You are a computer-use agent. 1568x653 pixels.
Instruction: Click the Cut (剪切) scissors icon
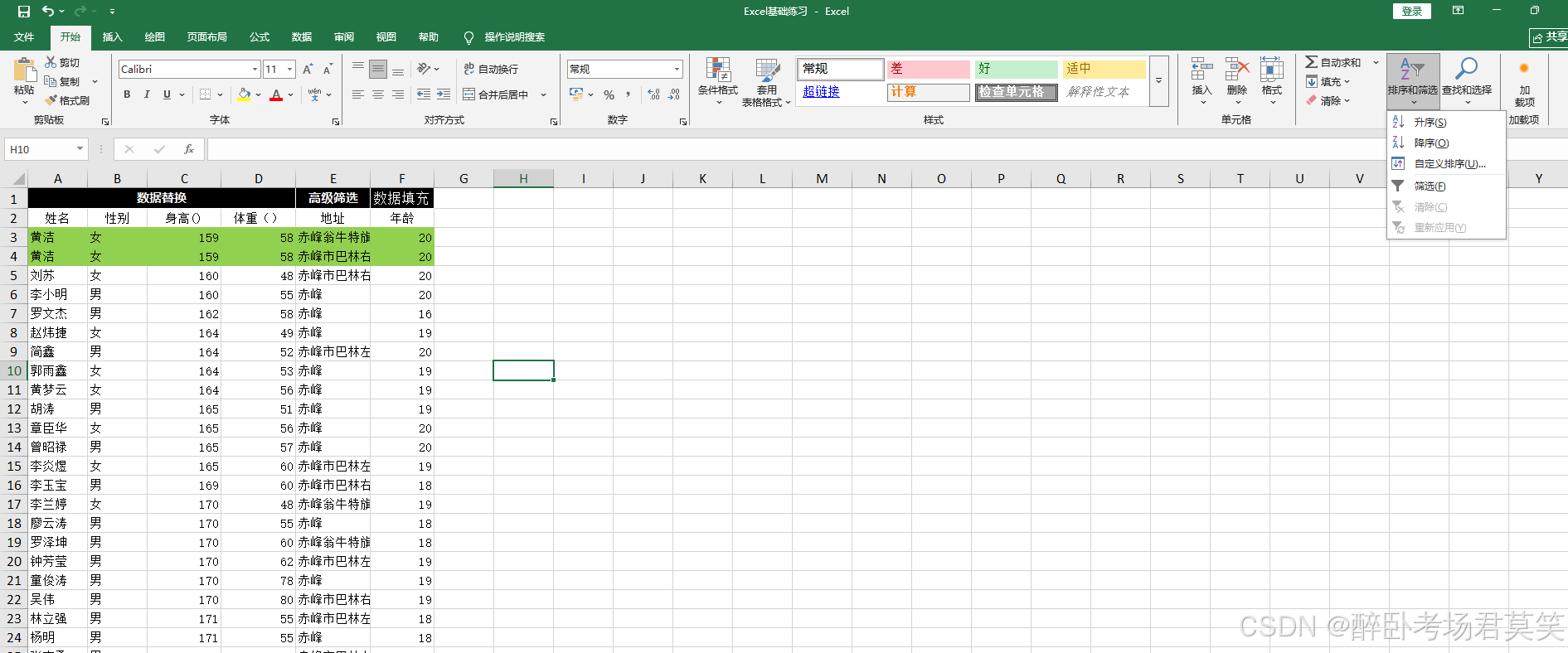(51, 62)
